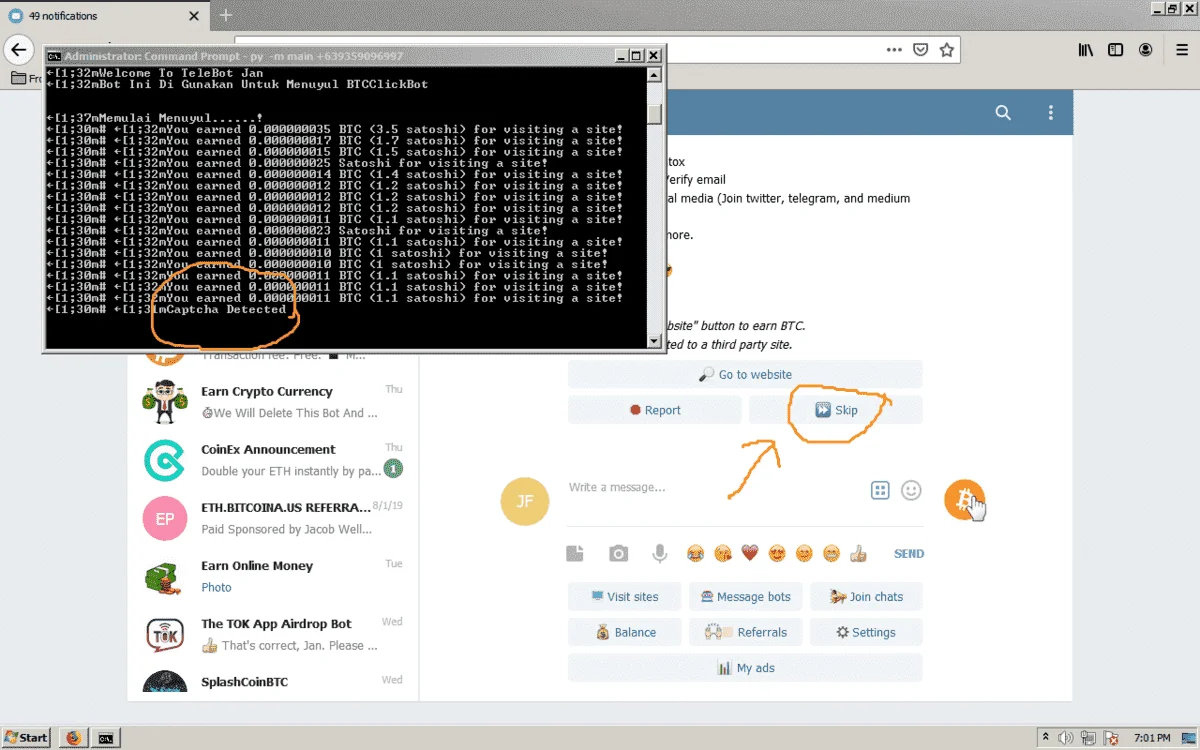Image resolution: width=1200 pixels, height=750 pixels.
Task: Search within the Telegram chat
Action: (x=1003, y=113)
